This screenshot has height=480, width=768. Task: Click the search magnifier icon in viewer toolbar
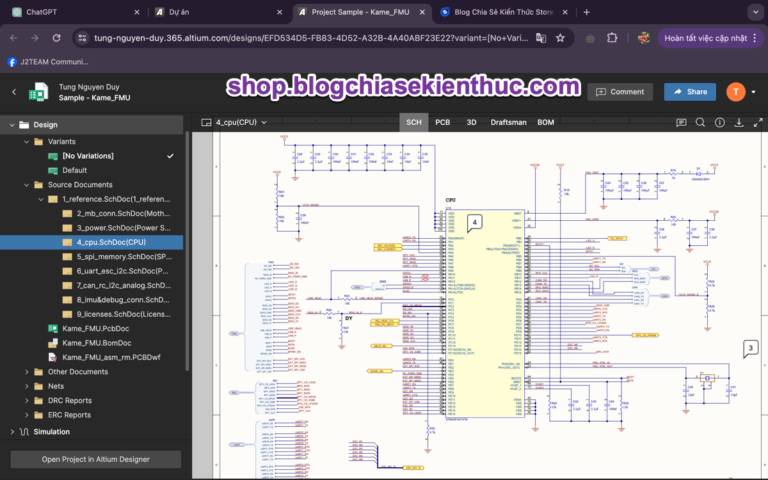tap(700, 122)
